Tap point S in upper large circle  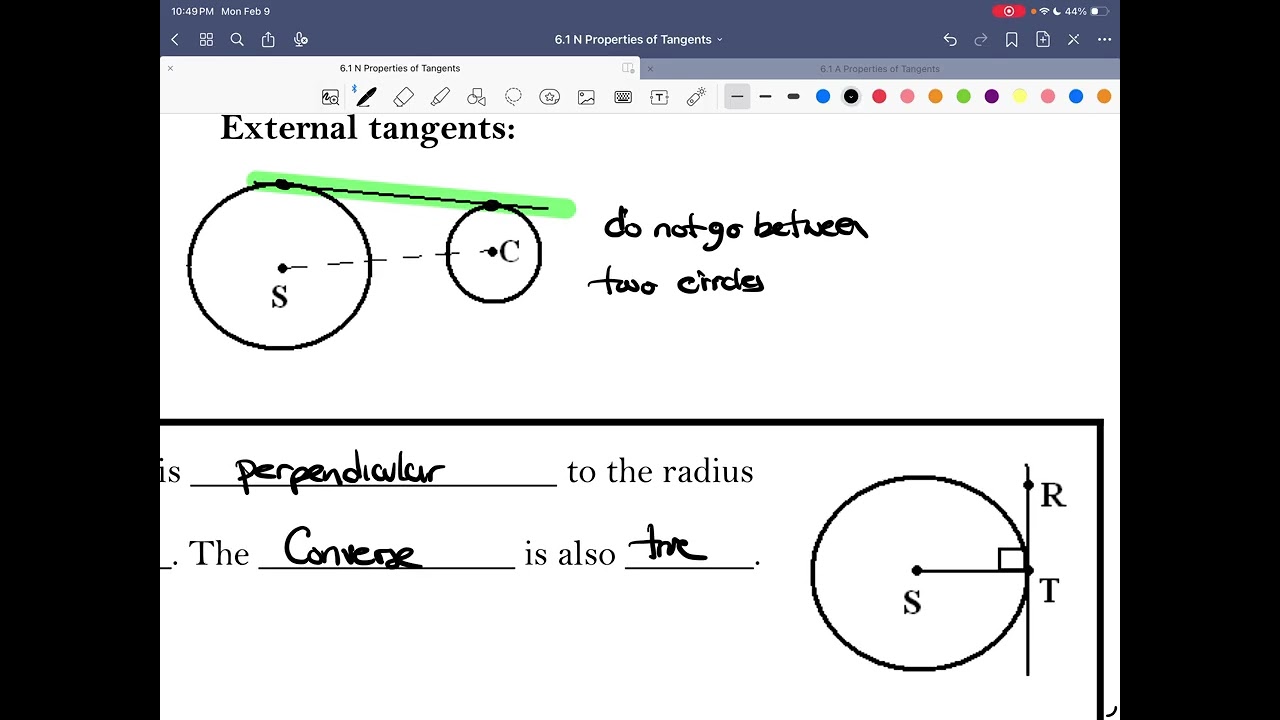pos(283,268)
